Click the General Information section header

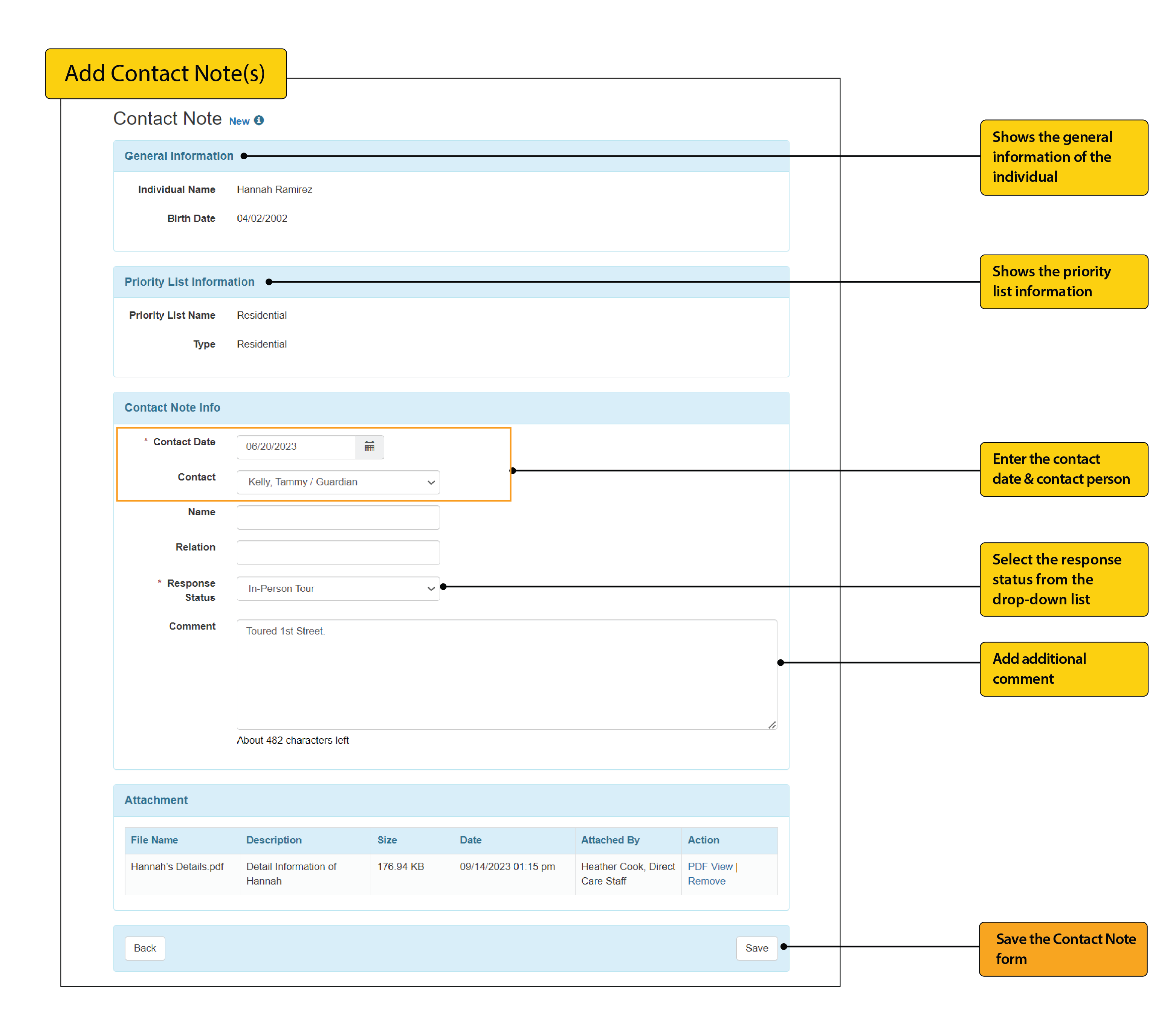pyautogui.click(x=178, y=156)
